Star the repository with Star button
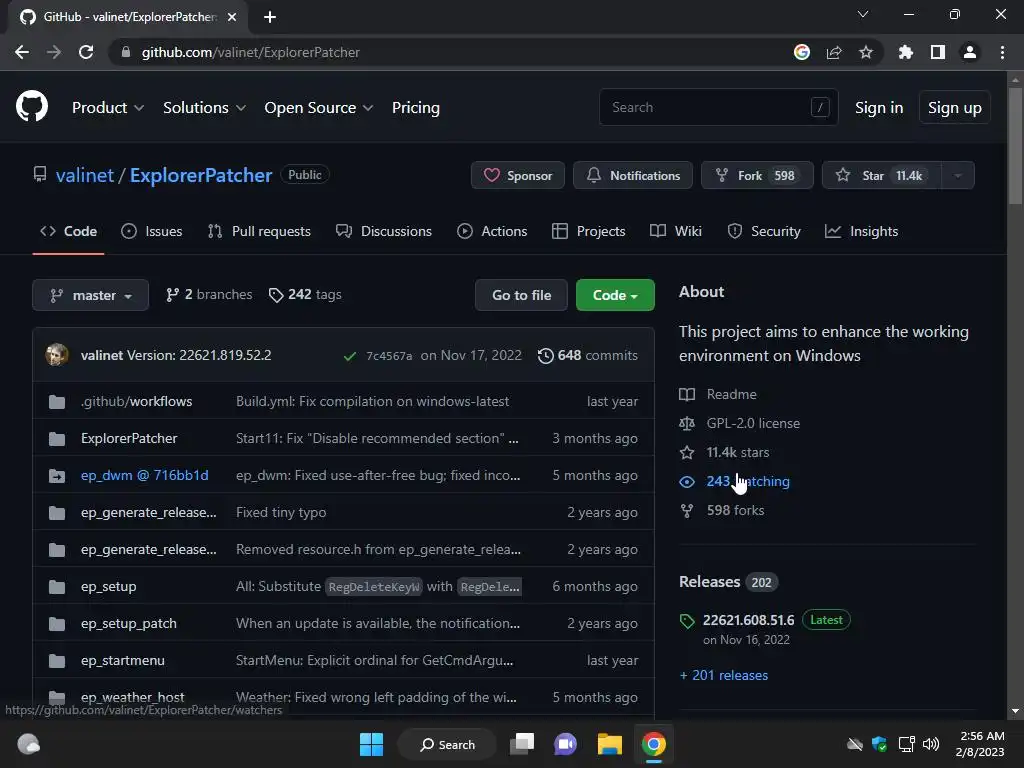This screenshot has height=768, width=1024. pyautogui.click(x=882, y=175)
